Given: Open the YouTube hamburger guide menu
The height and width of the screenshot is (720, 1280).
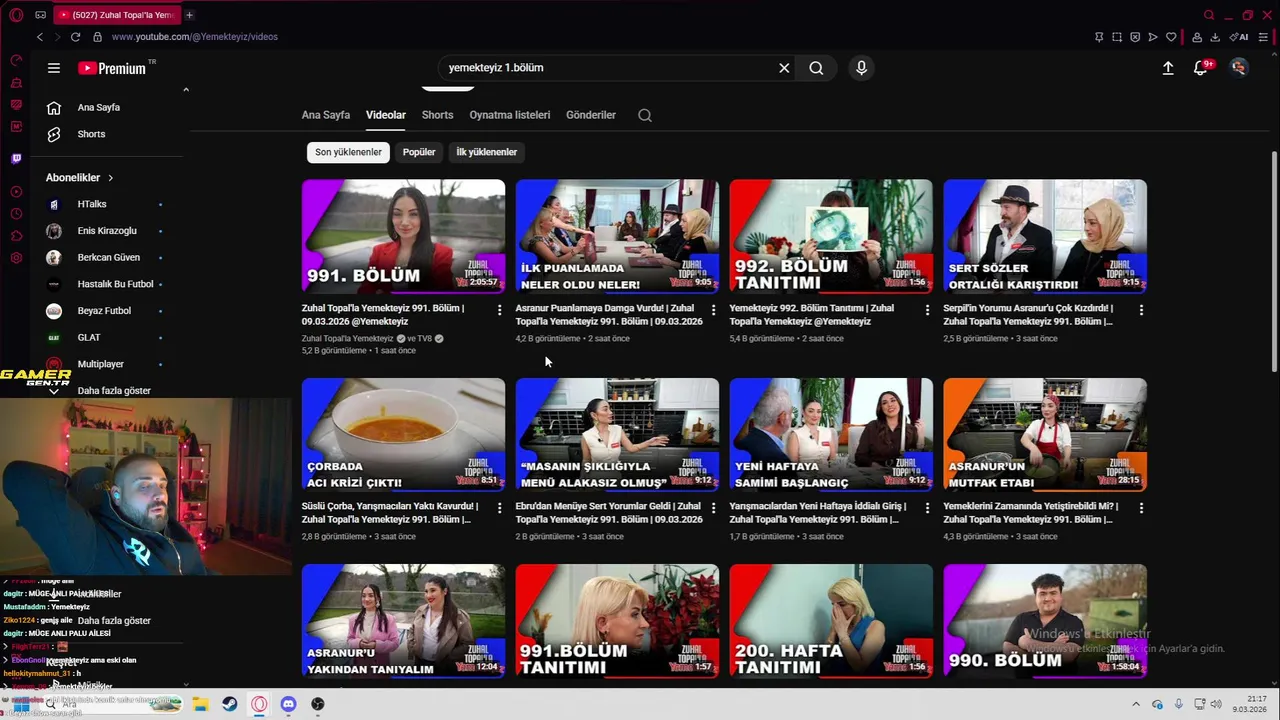Looking at the screenshot, I should pos(54,68).
